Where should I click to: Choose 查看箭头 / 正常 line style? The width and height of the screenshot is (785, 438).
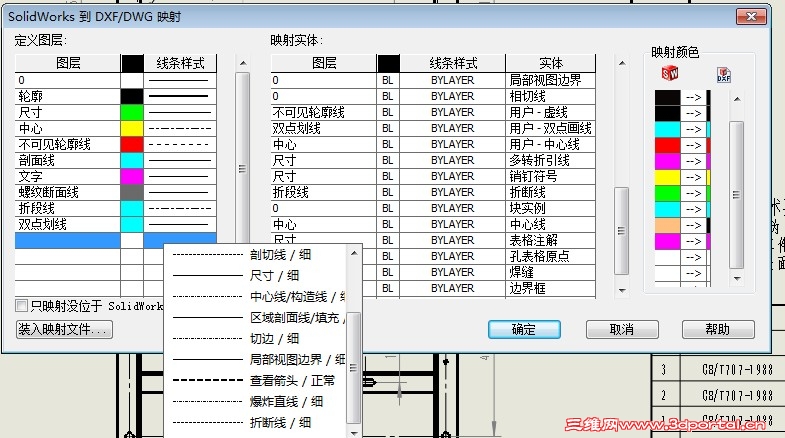[255, 380]
